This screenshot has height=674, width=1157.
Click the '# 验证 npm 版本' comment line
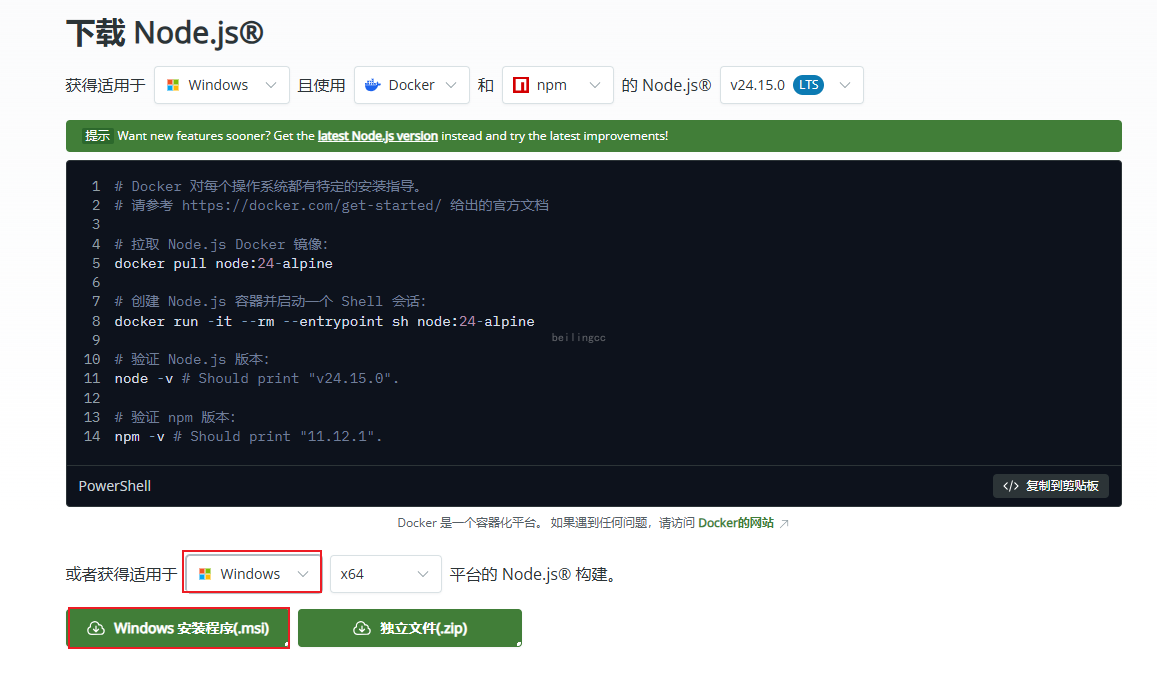pyautogui.click(x=176, y=417)
